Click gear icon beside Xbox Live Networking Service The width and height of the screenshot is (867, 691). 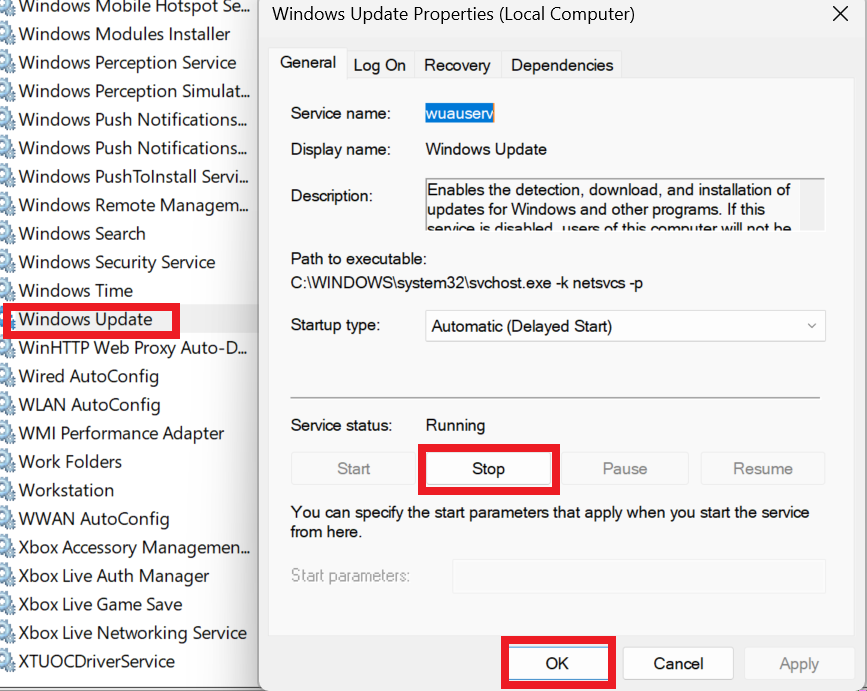tap(7, 633)
